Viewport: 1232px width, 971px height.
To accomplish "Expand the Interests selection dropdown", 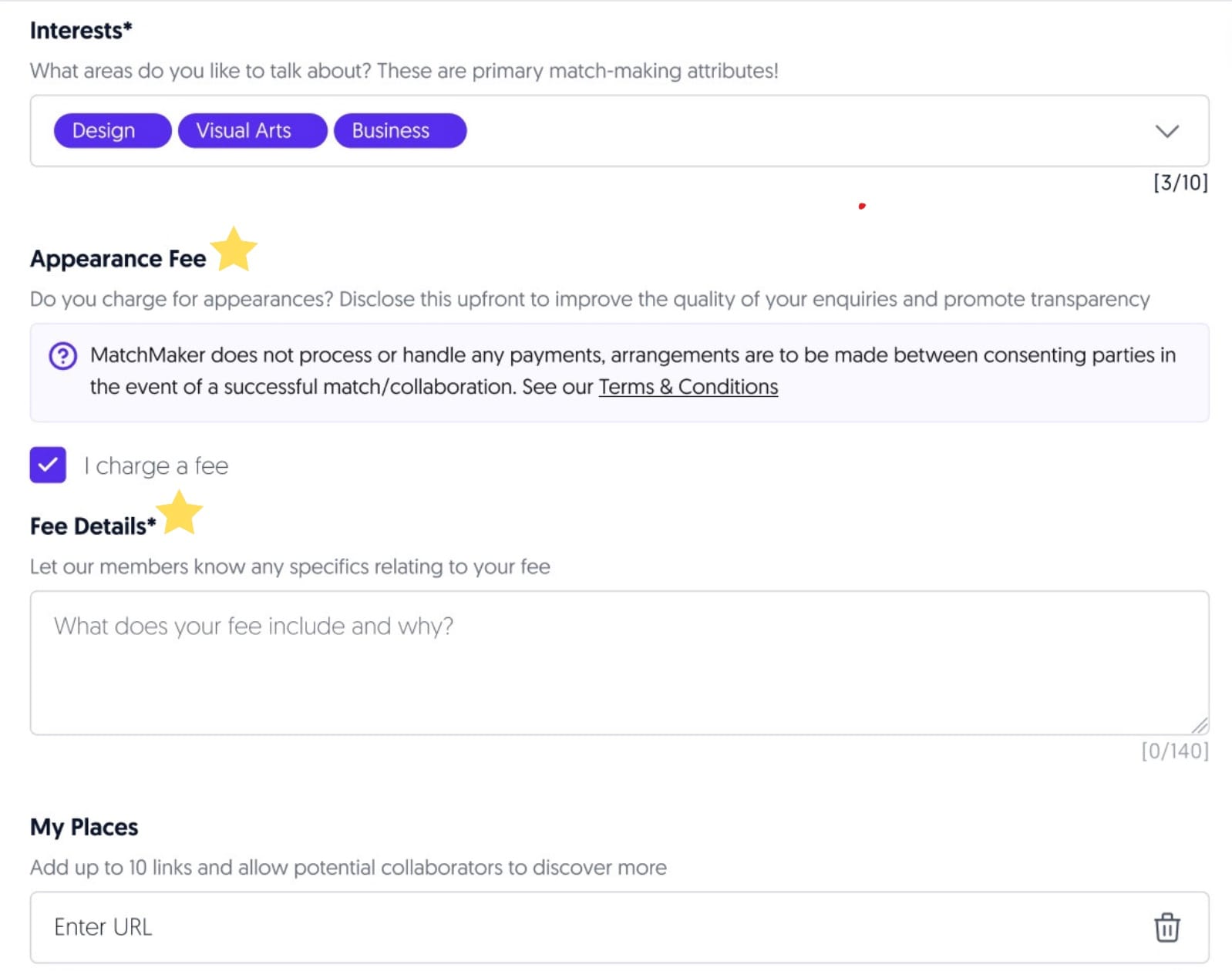I will 1169,131.
